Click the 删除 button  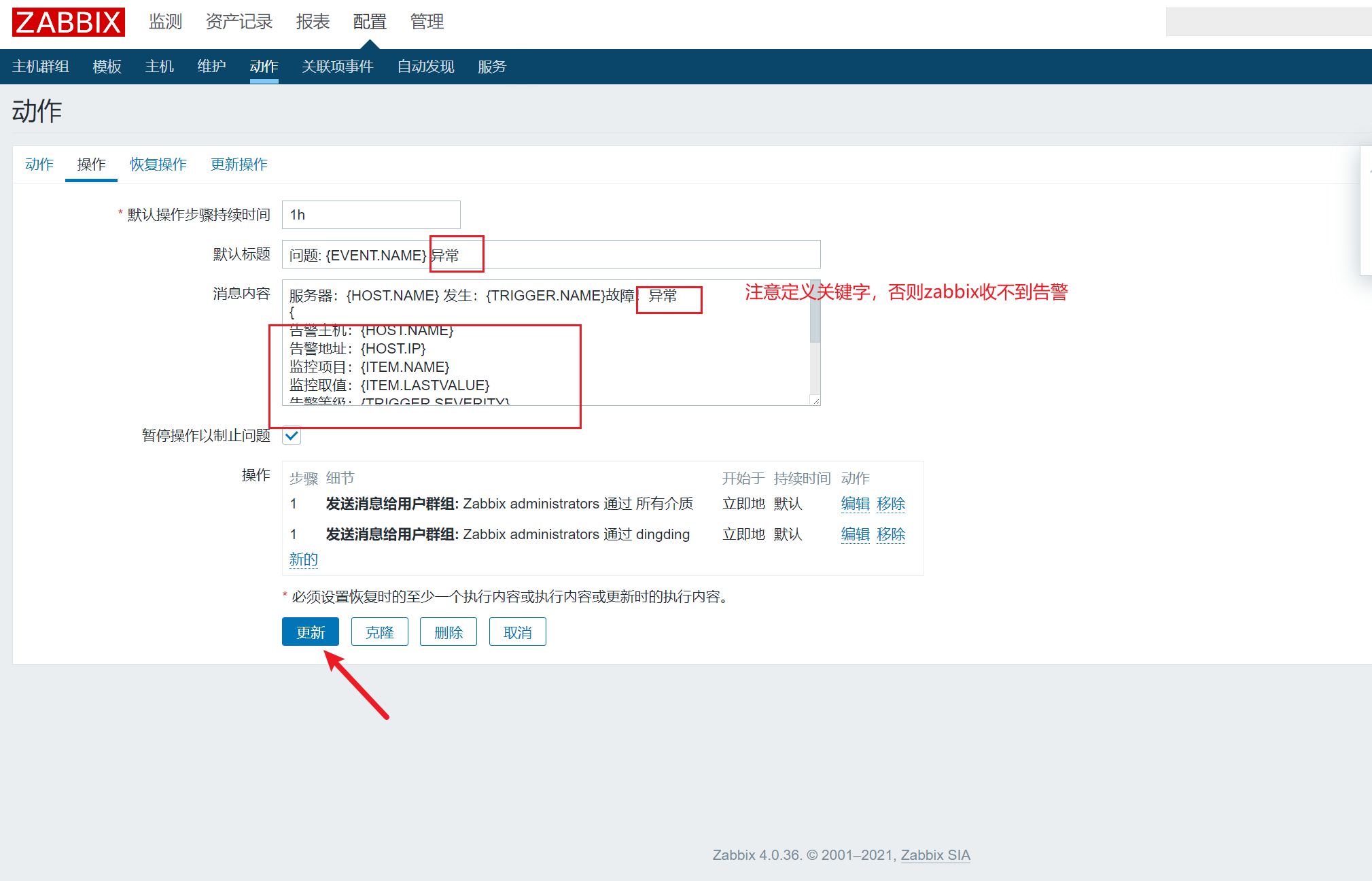pos(448,632)
